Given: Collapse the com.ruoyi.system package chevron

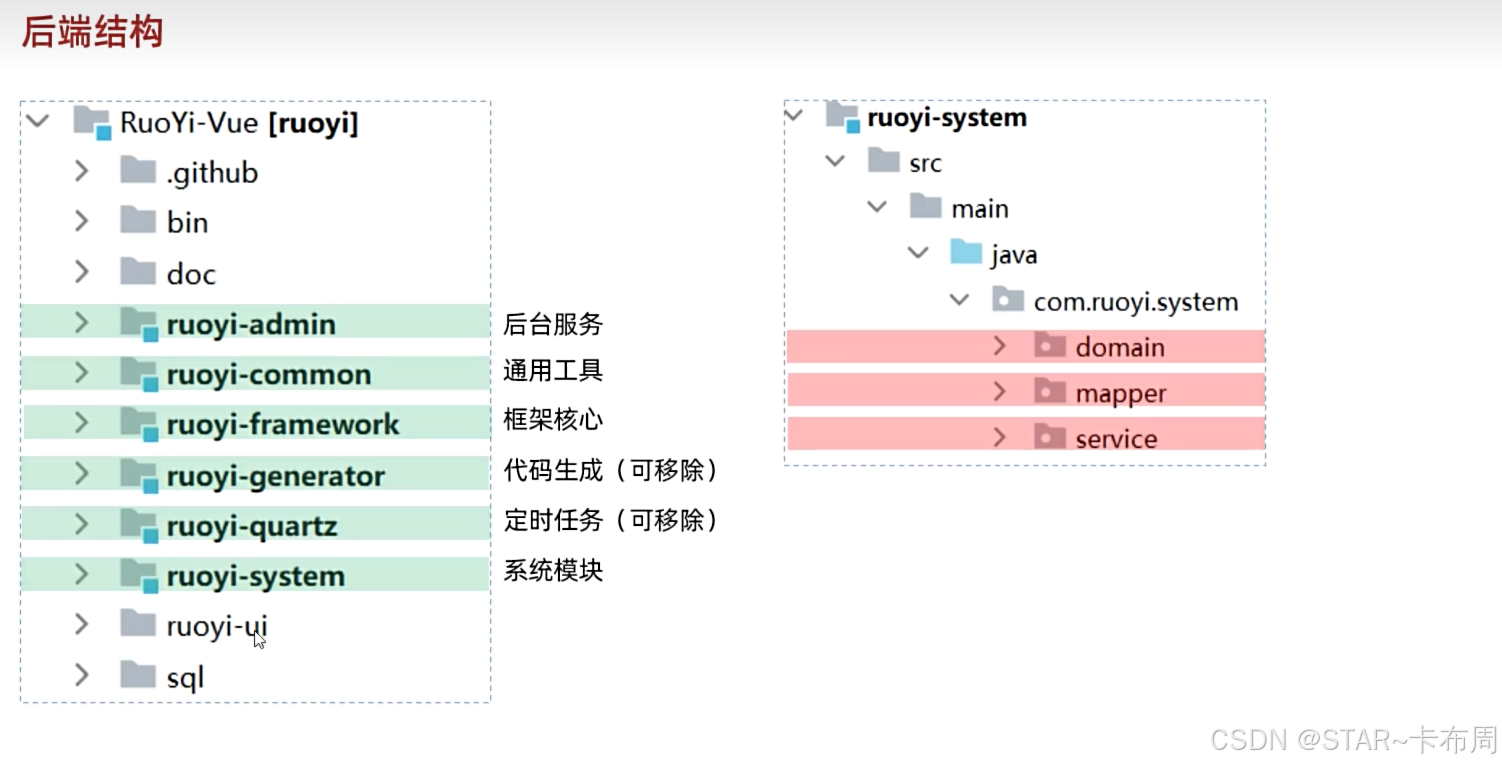Looking at the screenshot, I should [x=959, y=299].
